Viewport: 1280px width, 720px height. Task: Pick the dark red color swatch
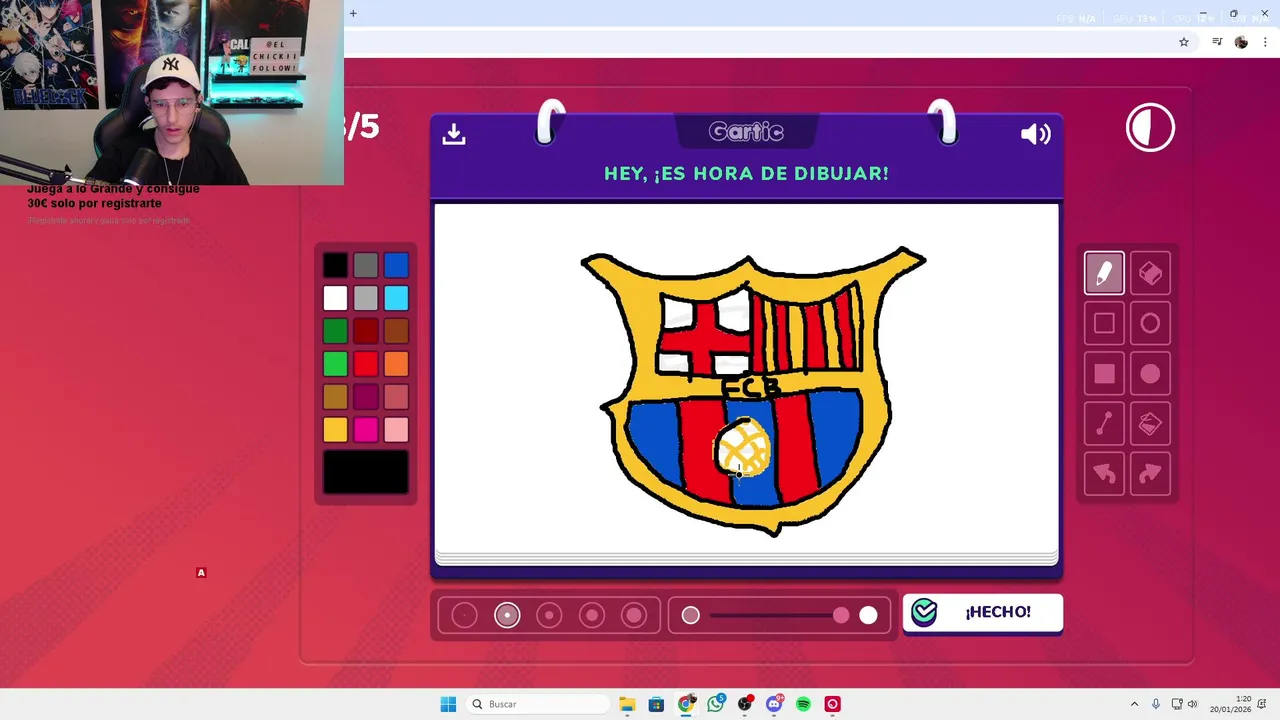coord(366,331)
